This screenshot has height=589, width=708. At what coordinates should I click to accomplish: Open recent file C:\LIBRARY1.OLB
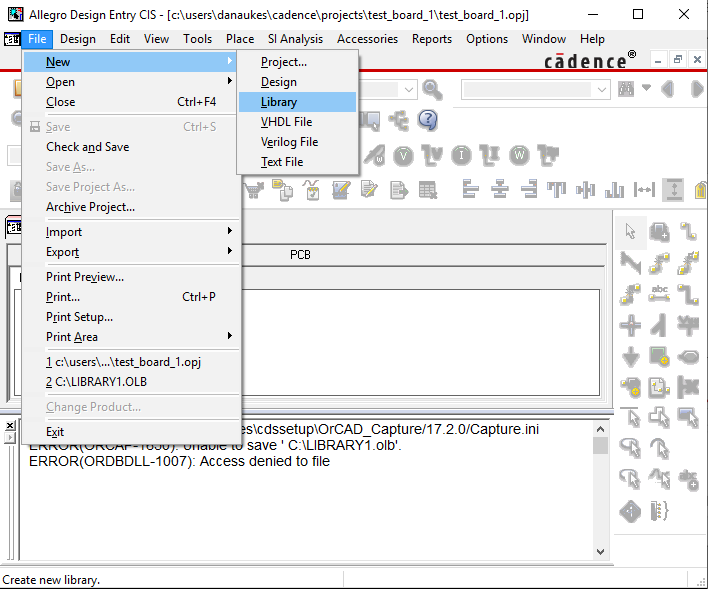[x=130, y=382]
